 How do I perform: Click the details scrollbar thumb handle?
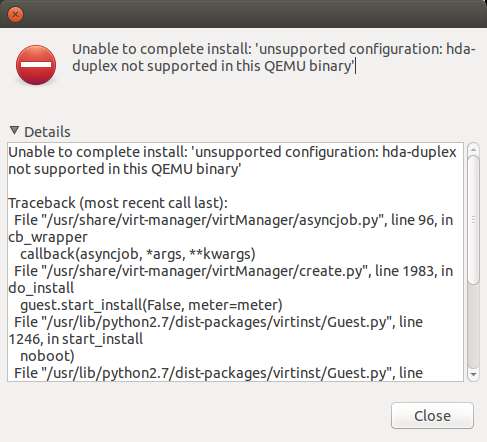point(473,220)
